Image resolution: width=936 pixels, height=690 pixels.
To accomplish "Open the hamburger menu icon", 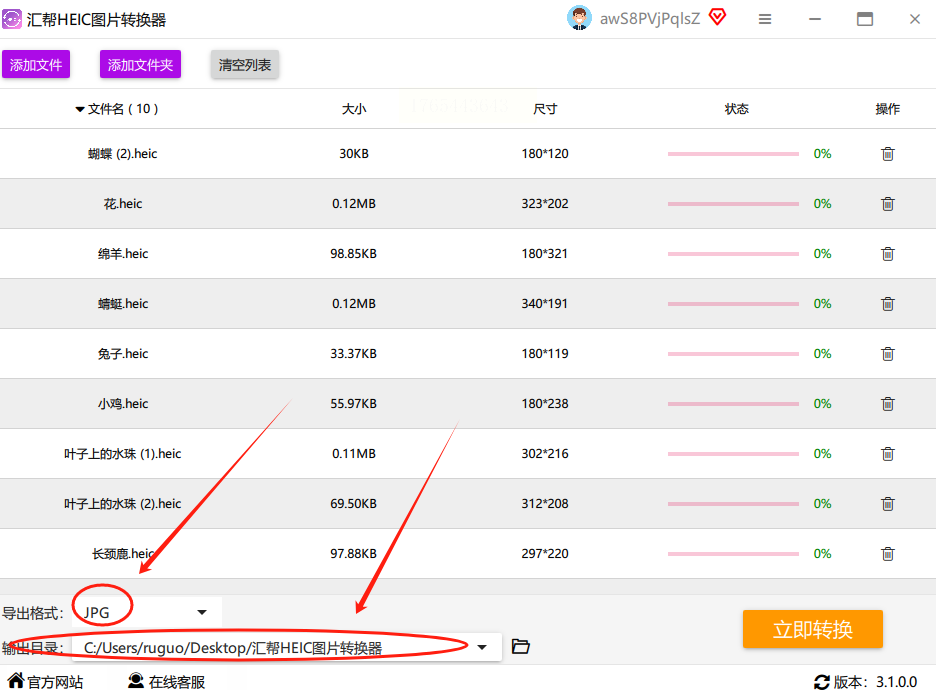I will click(x=765, y=19).
